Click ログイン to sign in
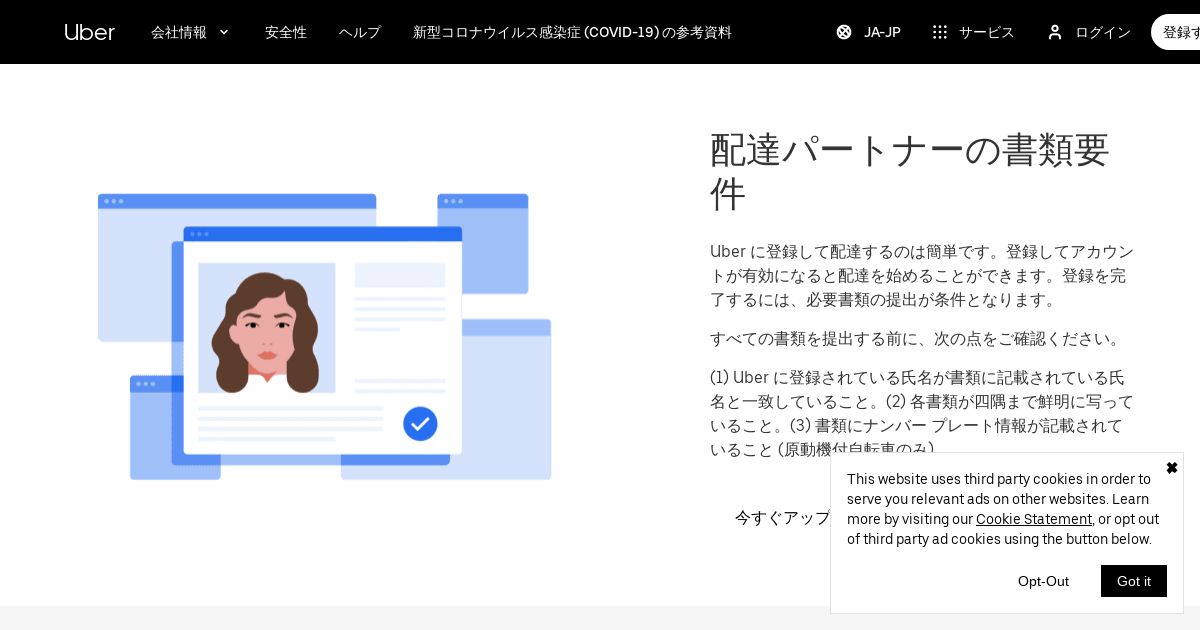 [x=1103, y=32]
